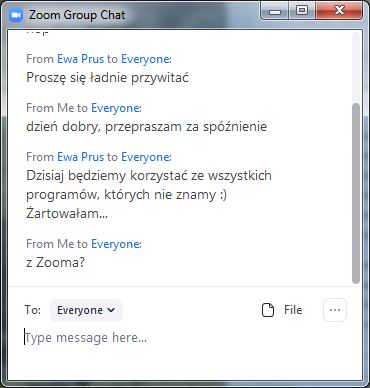Click 'Ewa Prus' above 'Proszę się ładnie przywitać'
The width and height of the screenshot is (370, 388).
(x=81, y=59)
